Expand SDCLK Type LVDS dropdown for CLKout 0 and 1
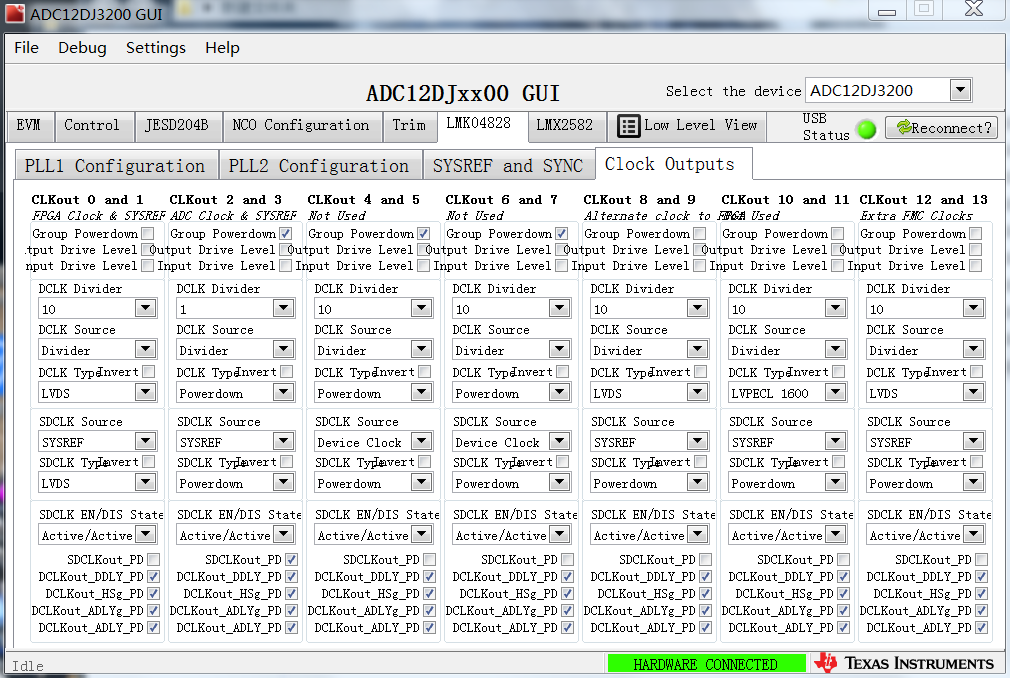The height and width of the screenshot is (678, 1010). tap(146, 482)
